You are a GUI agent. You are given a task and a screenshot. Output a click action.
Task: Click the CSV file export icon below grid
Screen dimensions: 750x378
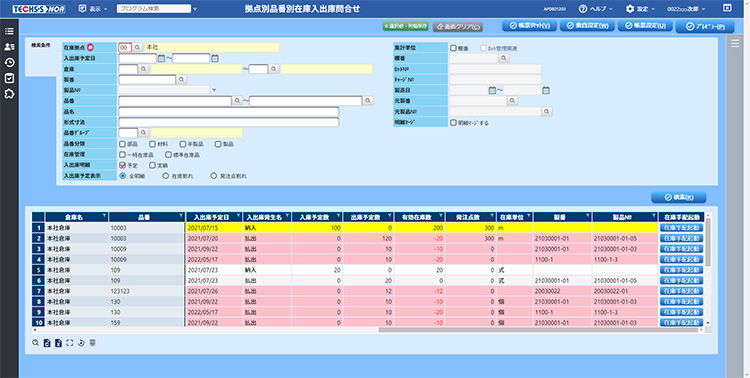click(x=47, y=343)
